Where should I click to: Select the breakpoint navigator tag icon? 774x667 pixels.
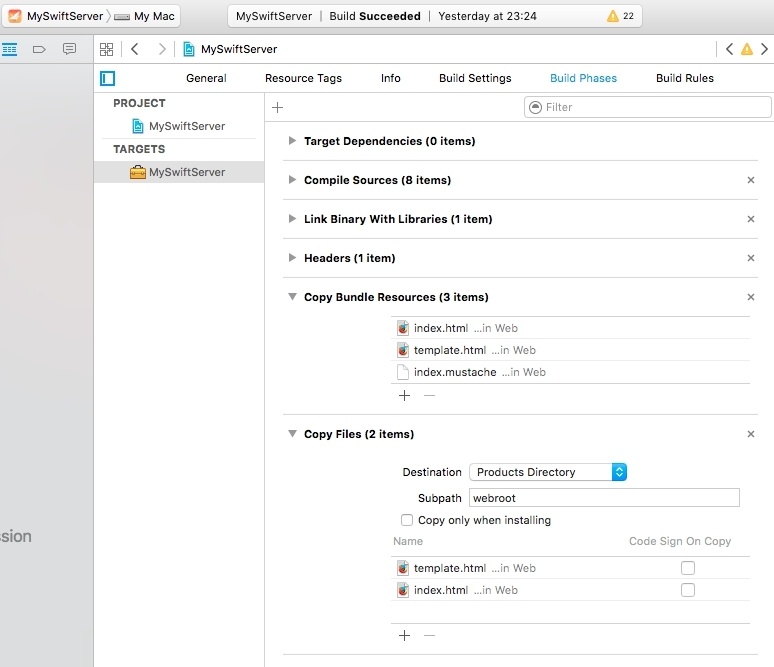coord(39,49)
